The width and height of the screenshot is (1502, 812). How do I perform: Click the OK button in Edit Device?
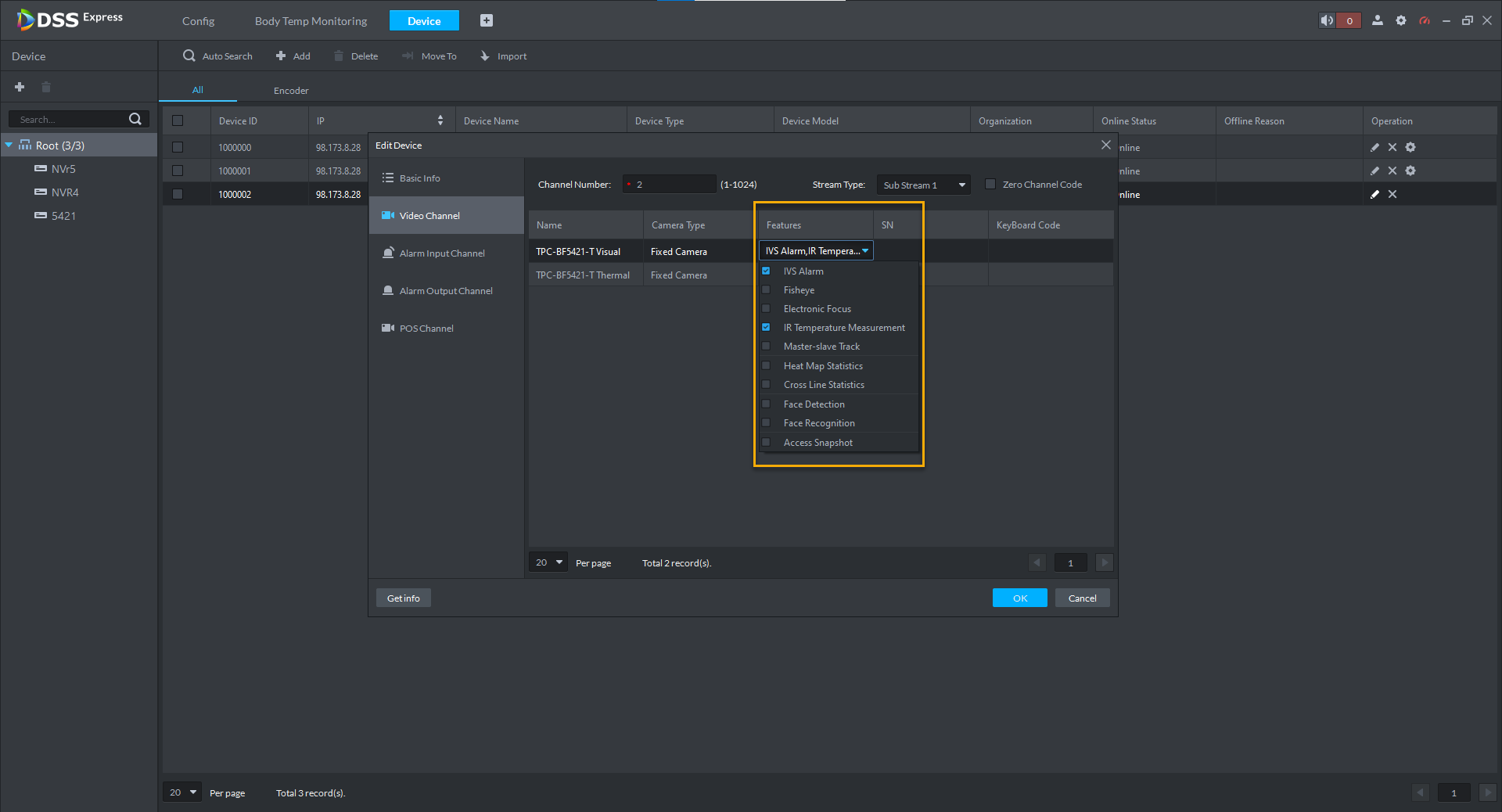tap(1019, 598)
